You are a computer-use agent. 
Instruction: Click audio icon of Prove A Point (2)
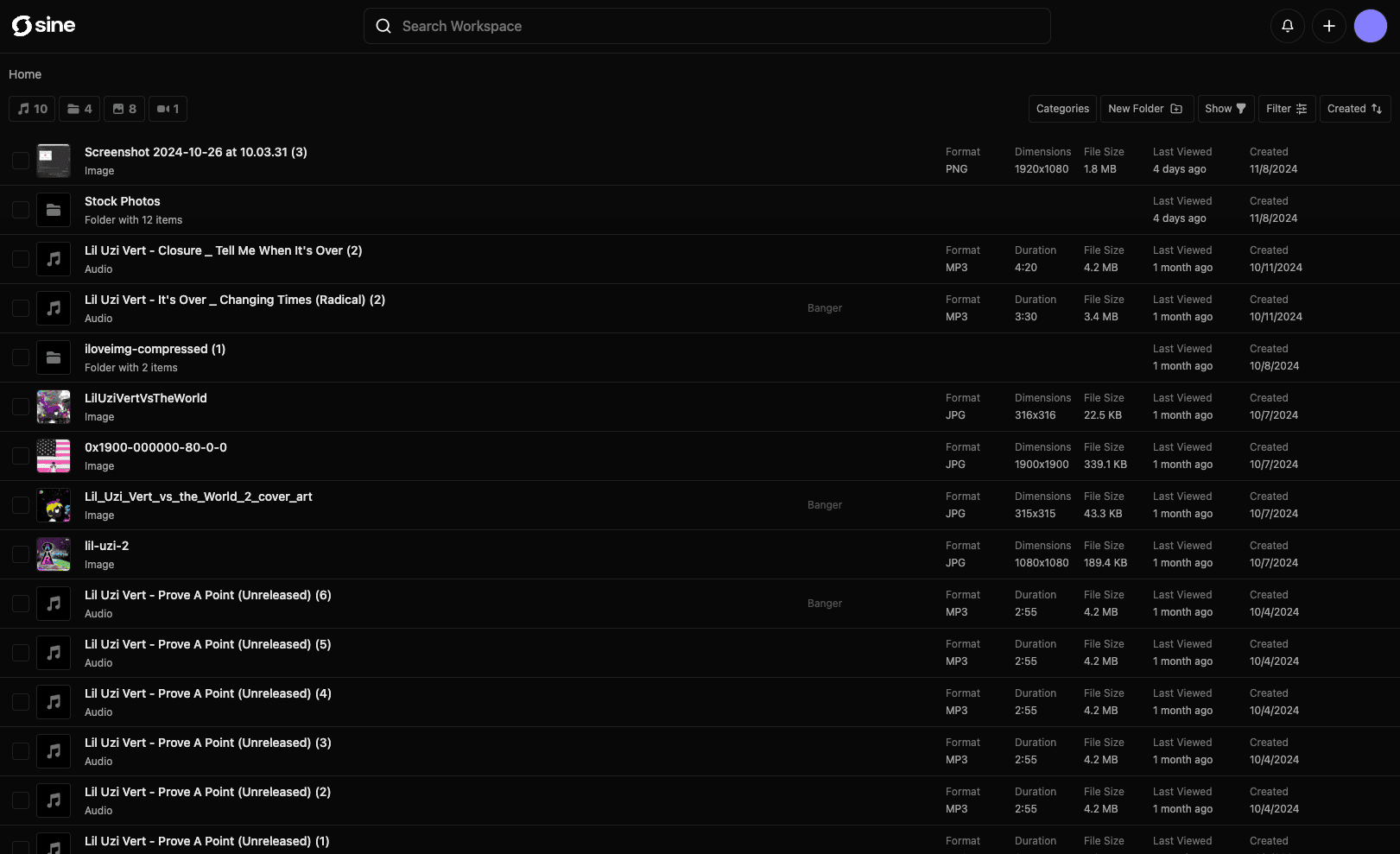point(54,800)
